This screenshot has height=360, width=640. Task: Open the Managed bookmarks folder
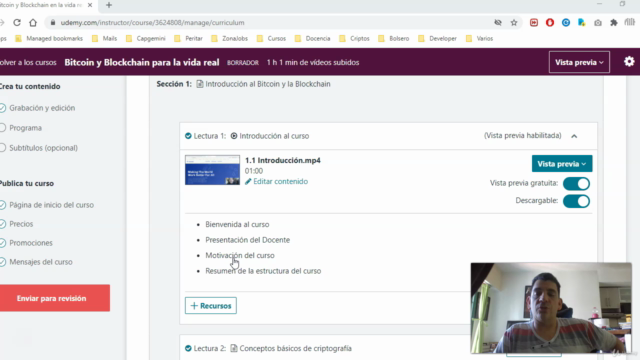[49, 38]
